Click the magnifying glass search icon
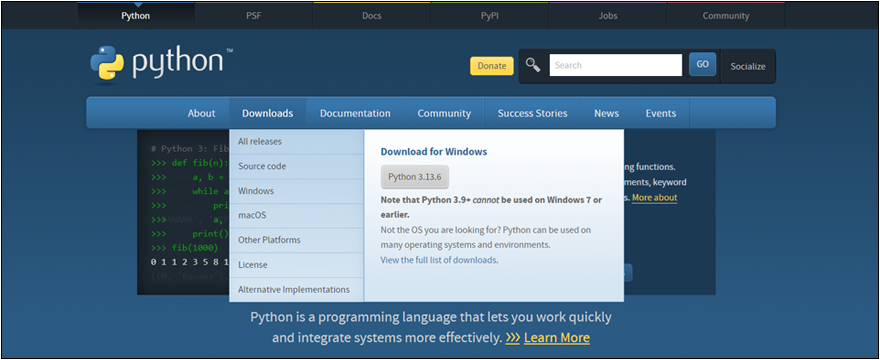The image size is (880, 360). (x=533, y=65)
